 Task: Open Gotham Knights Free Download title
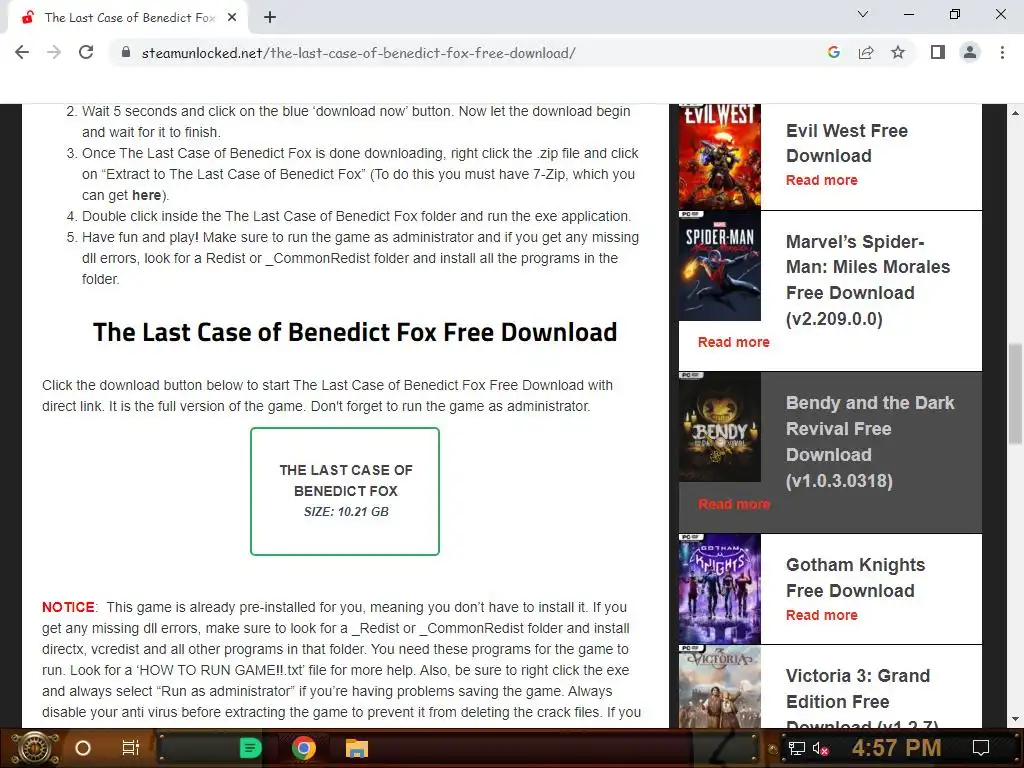[855, 577]
